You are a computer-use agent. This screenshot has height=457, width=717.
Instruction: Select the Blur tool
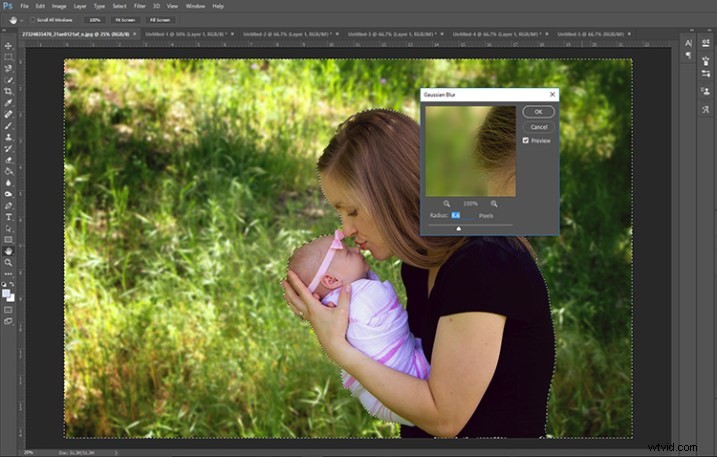(x=8, y=183)
